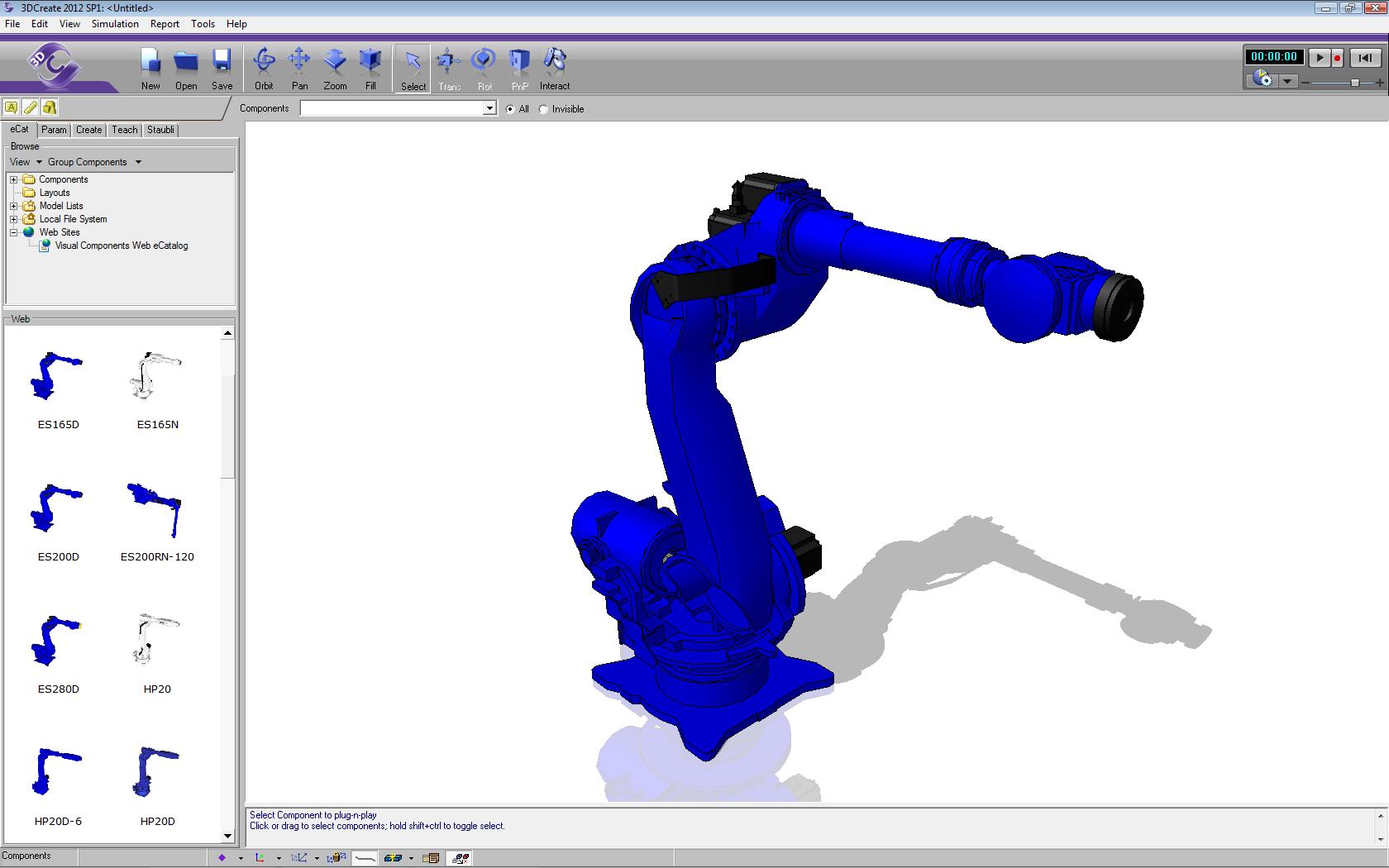Open the Simulation menu
This screenshot has width=1389, height=868.
click(115, 24)
